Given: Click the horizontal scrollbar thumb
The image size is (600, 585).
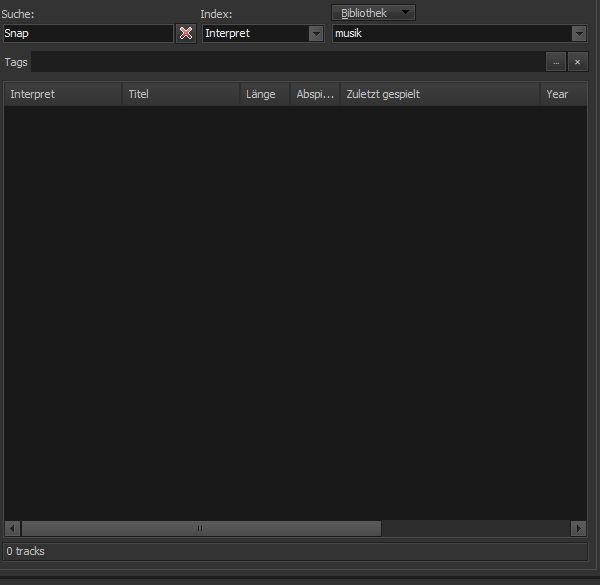Looking at the screenshot, I should pyautogui.click(x=201, y=528).
